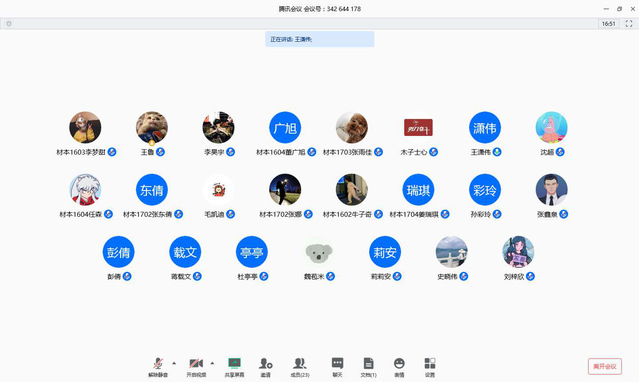639x382 pixels.
Task: Open the documents (1) panel
Action: [x=368, y=367]
